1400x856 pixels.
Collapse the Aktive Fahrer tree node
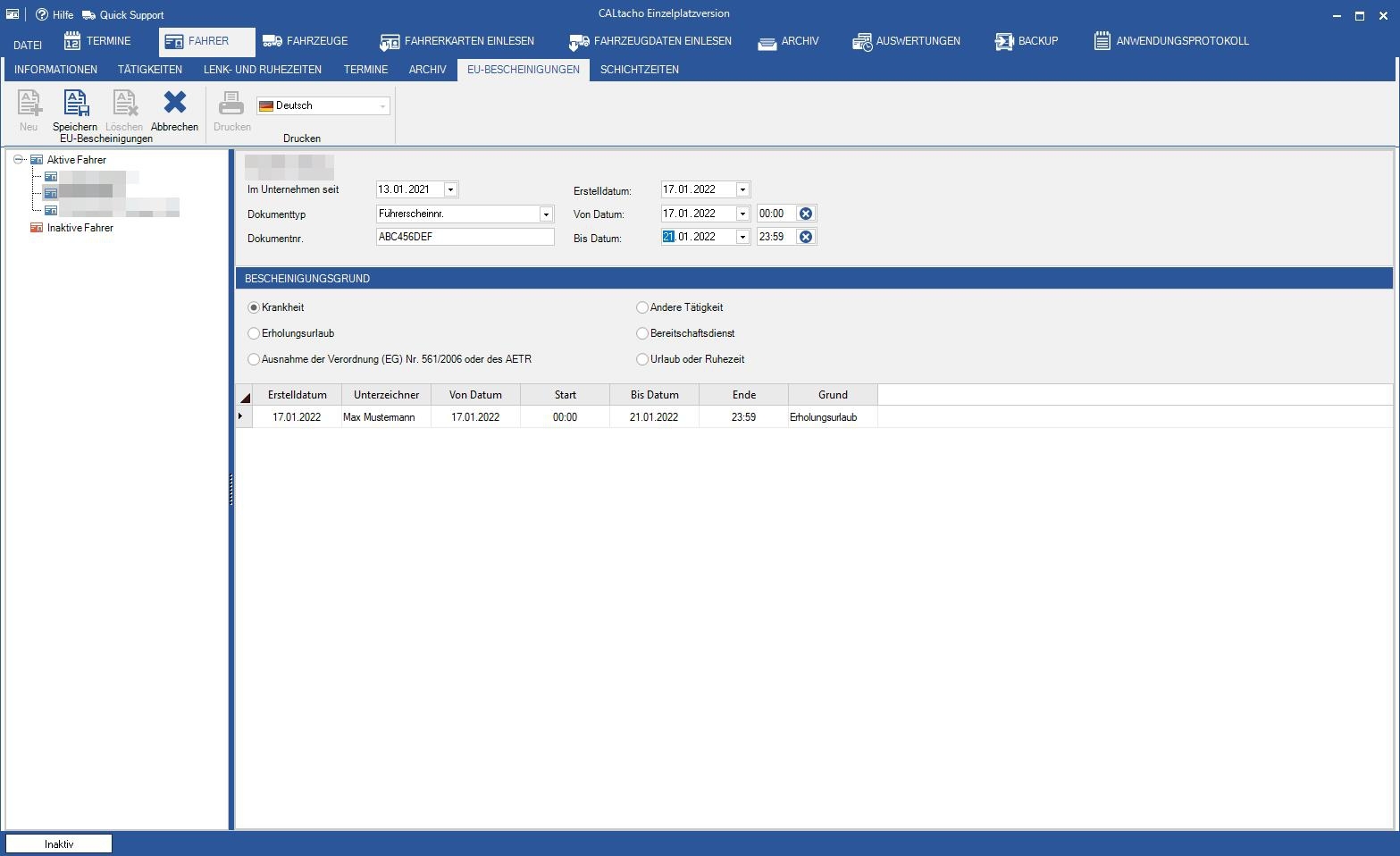(18, 160)
